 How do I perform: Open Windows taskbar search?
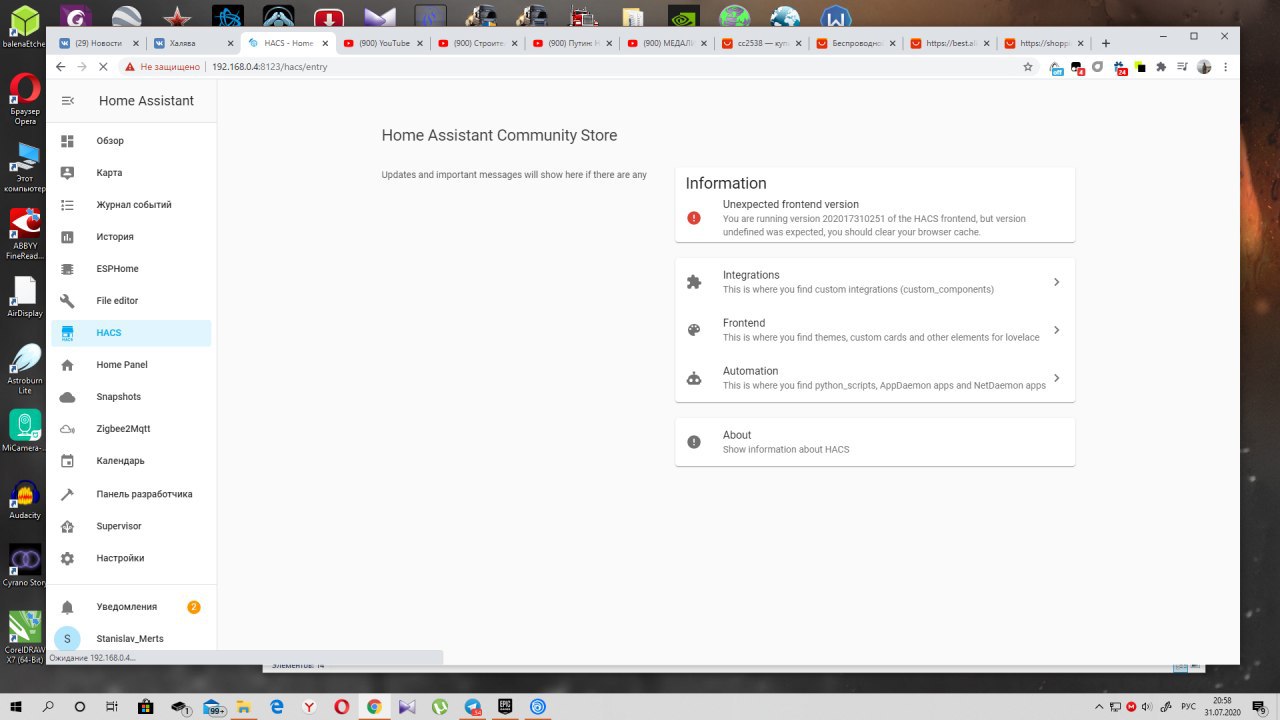49,706
